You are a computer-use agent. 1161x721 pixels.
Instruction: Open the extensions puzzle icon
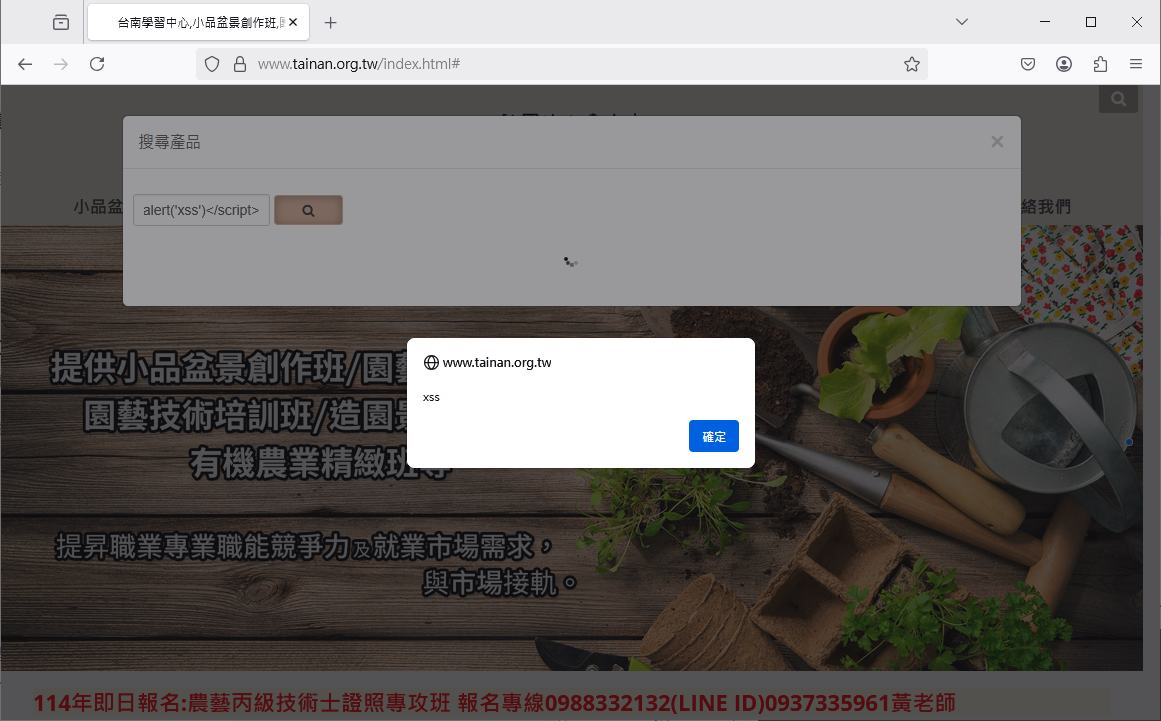[x=1100, y=64]
